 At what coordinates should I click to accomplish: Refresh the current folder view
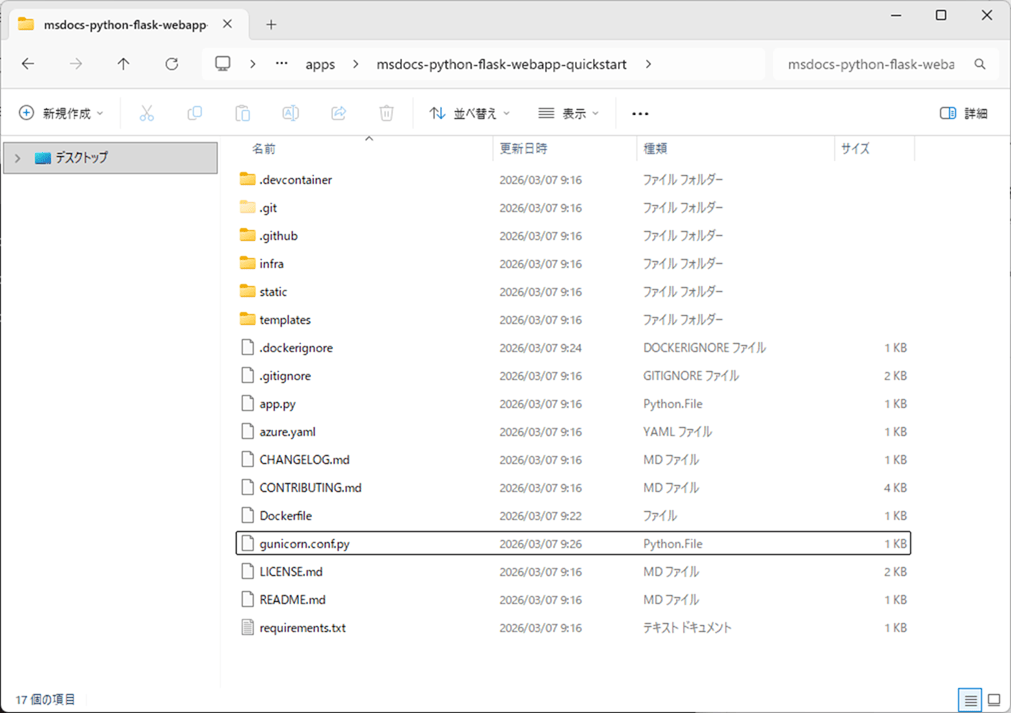click(171, 64)
